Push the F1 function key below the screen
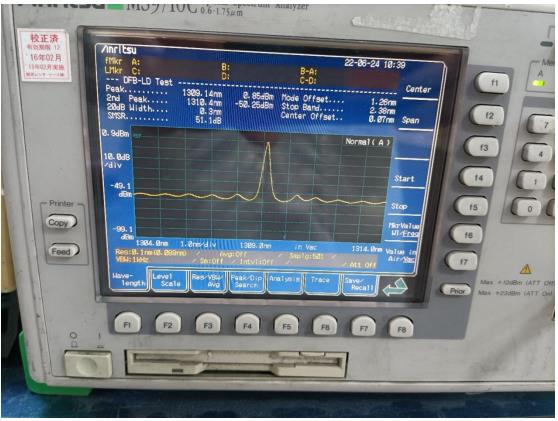 (127, 323)
